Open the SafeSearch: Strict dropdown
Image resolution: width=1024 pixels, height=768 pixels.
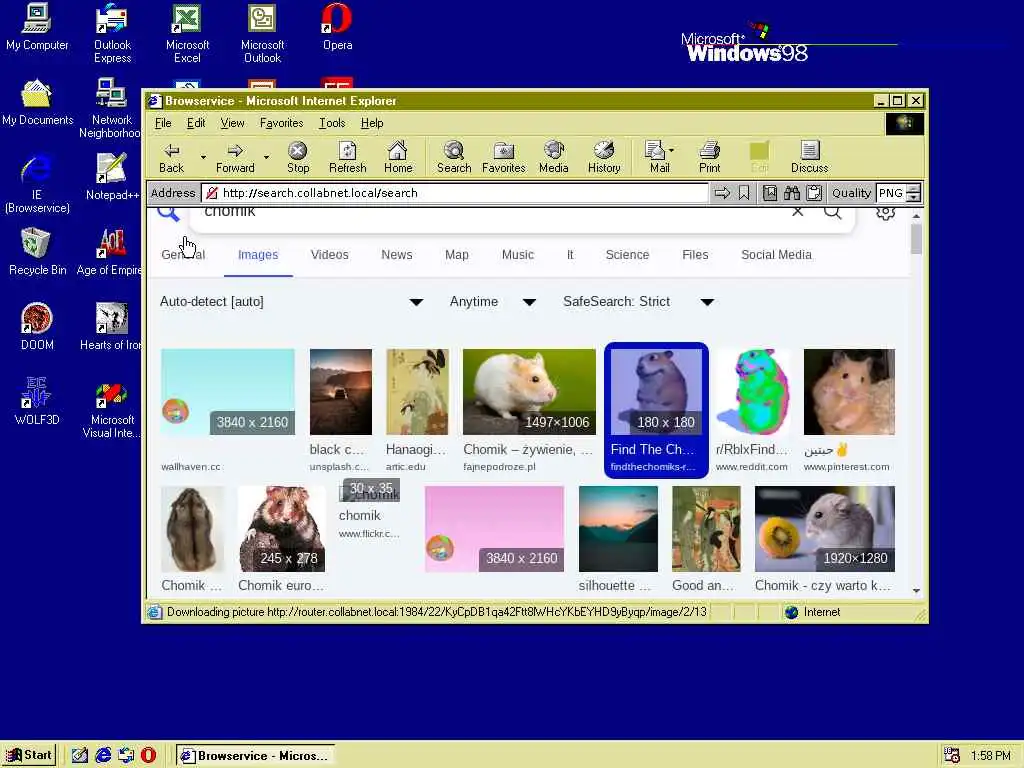[638, 302]
